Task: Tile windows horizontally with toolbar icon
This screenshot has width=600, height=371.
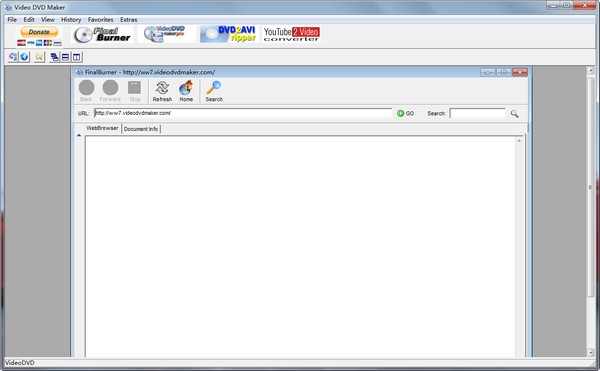Action: (65, 57)
